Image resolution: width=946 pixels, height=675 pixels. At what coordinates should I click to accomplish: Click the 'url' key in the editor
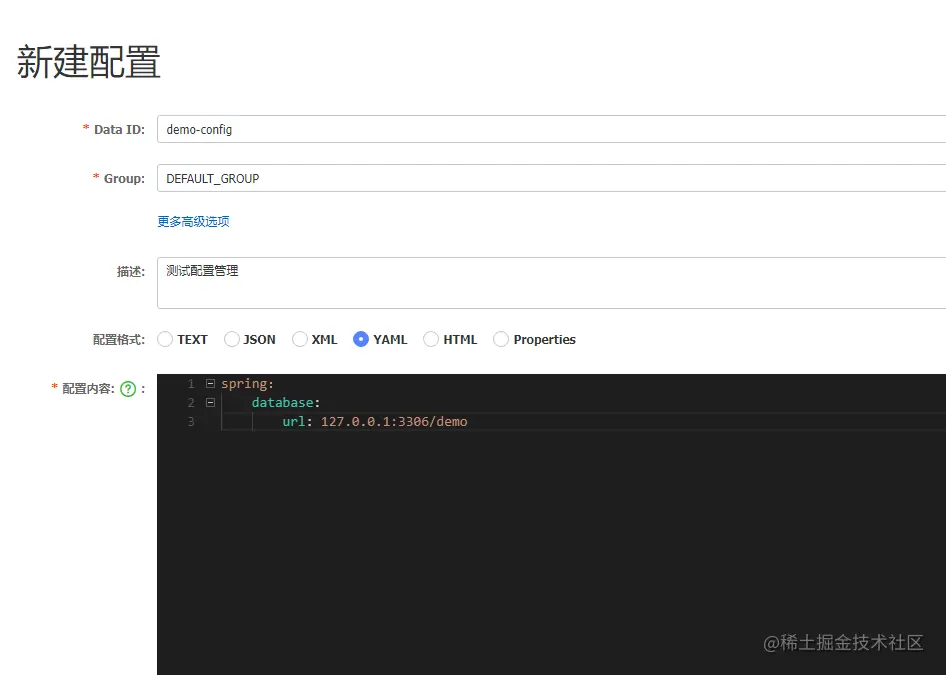pos(294,421)
